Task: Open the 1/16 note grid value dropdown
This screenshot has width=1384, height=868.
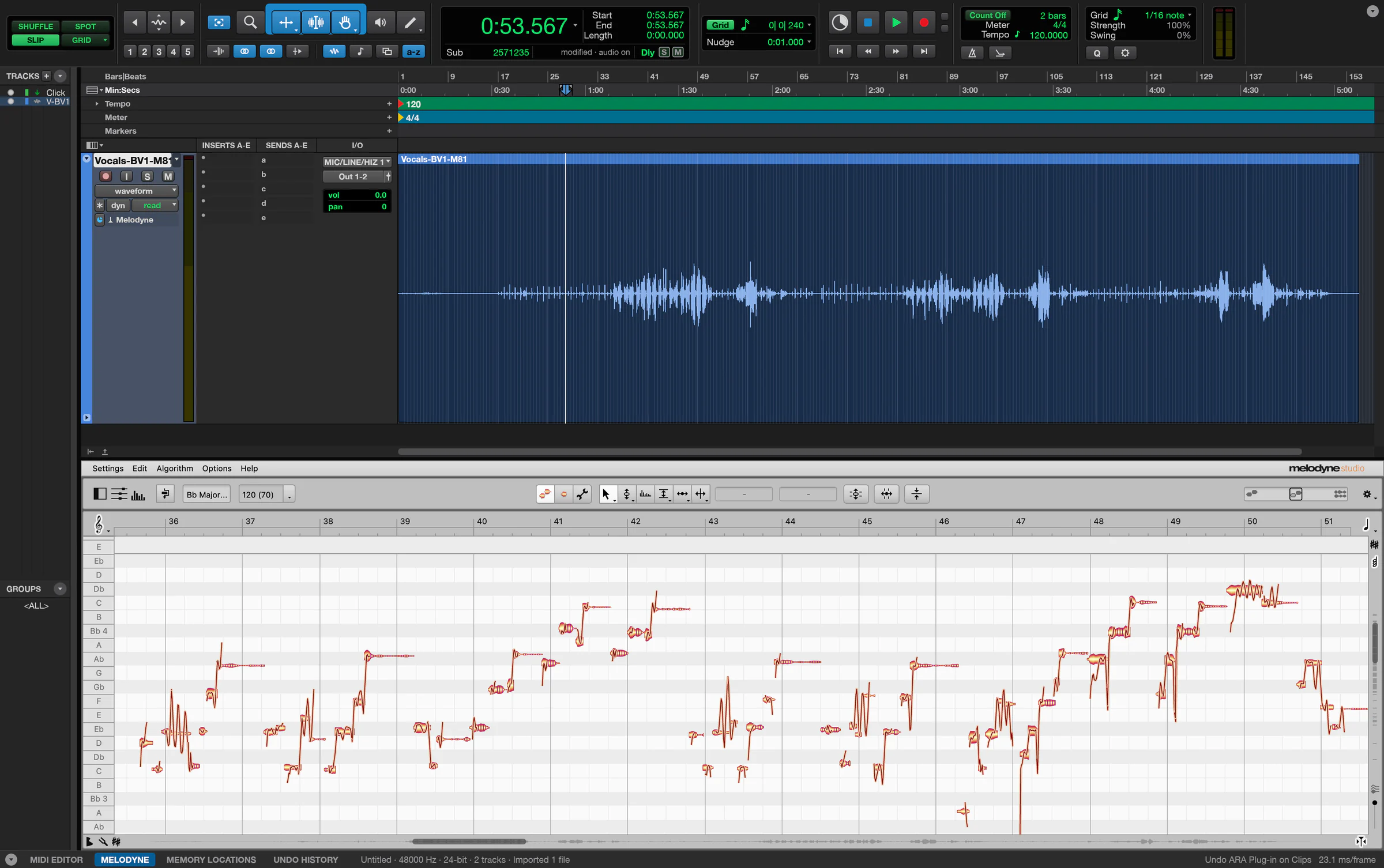Action: 1168,15
